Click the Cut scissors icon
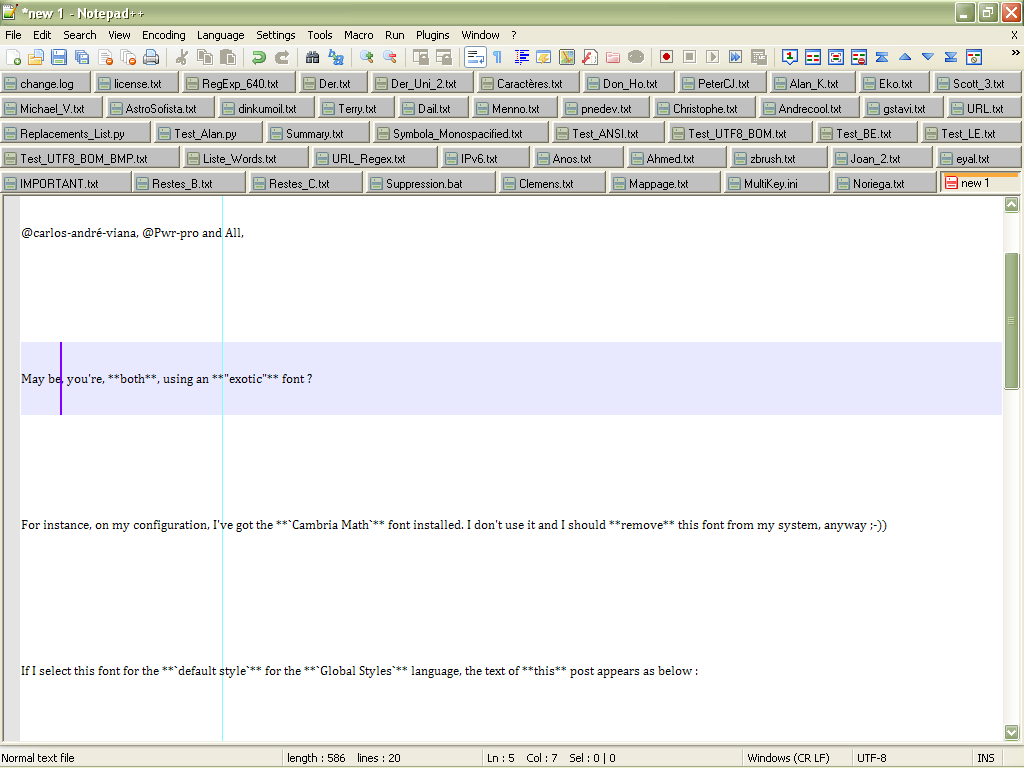The width and height of the screenshot is (1024, 768). pos(182,57)
